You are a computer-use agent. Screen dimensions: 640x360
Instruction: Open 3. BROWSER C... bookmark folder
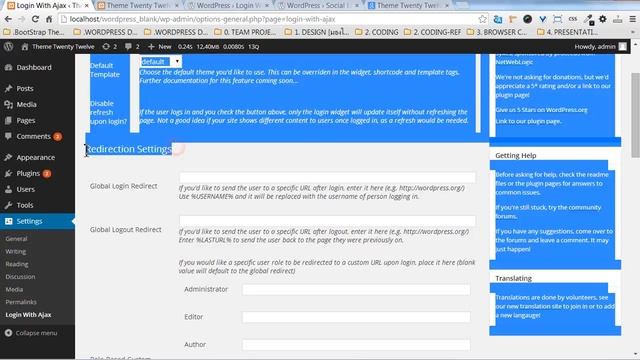[x=497, y=32]
